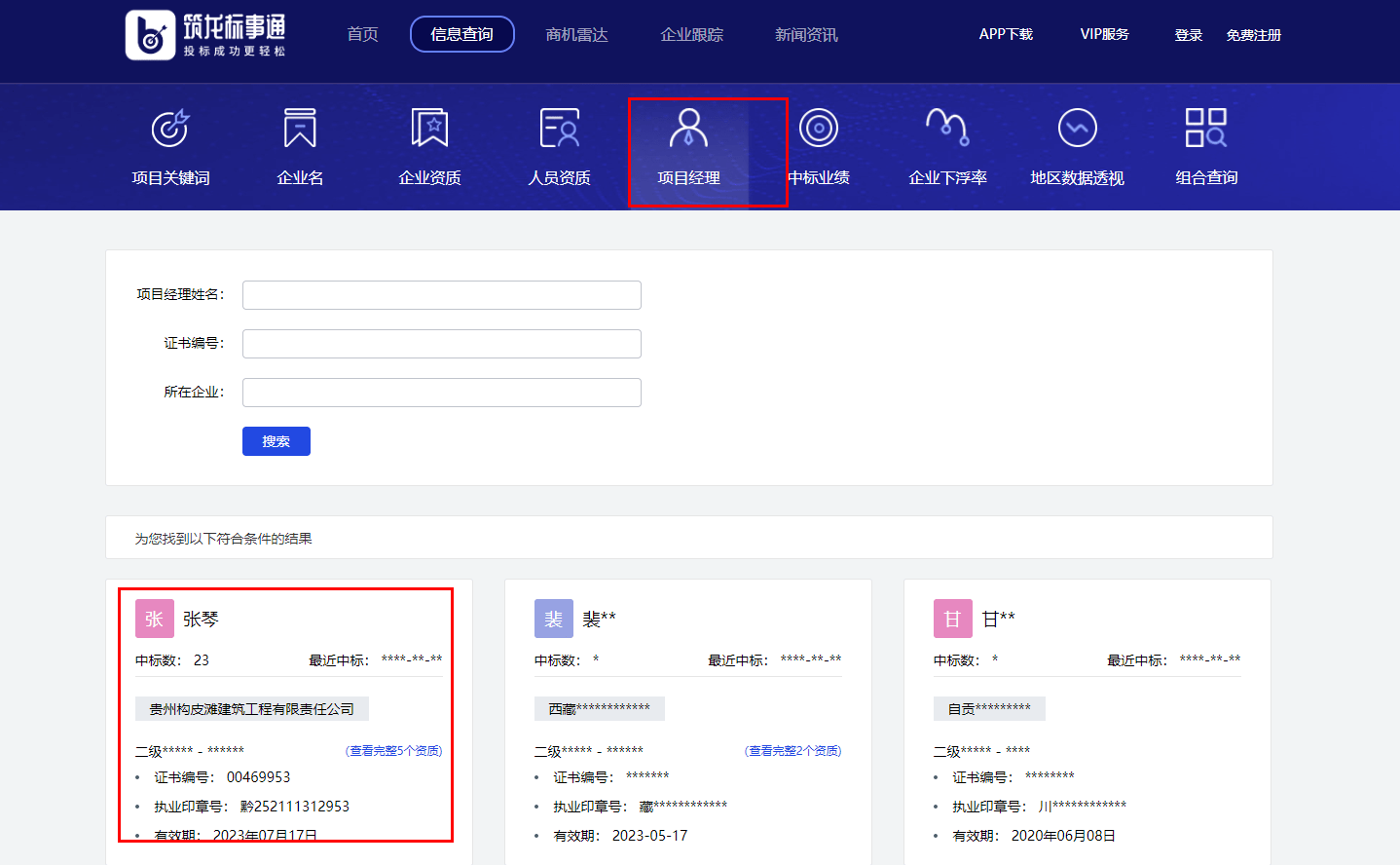The height and width of the screenshot is (865, 1400).
Task: Select the 企业资质 star badge icon
Action: (x=429, y=129)
